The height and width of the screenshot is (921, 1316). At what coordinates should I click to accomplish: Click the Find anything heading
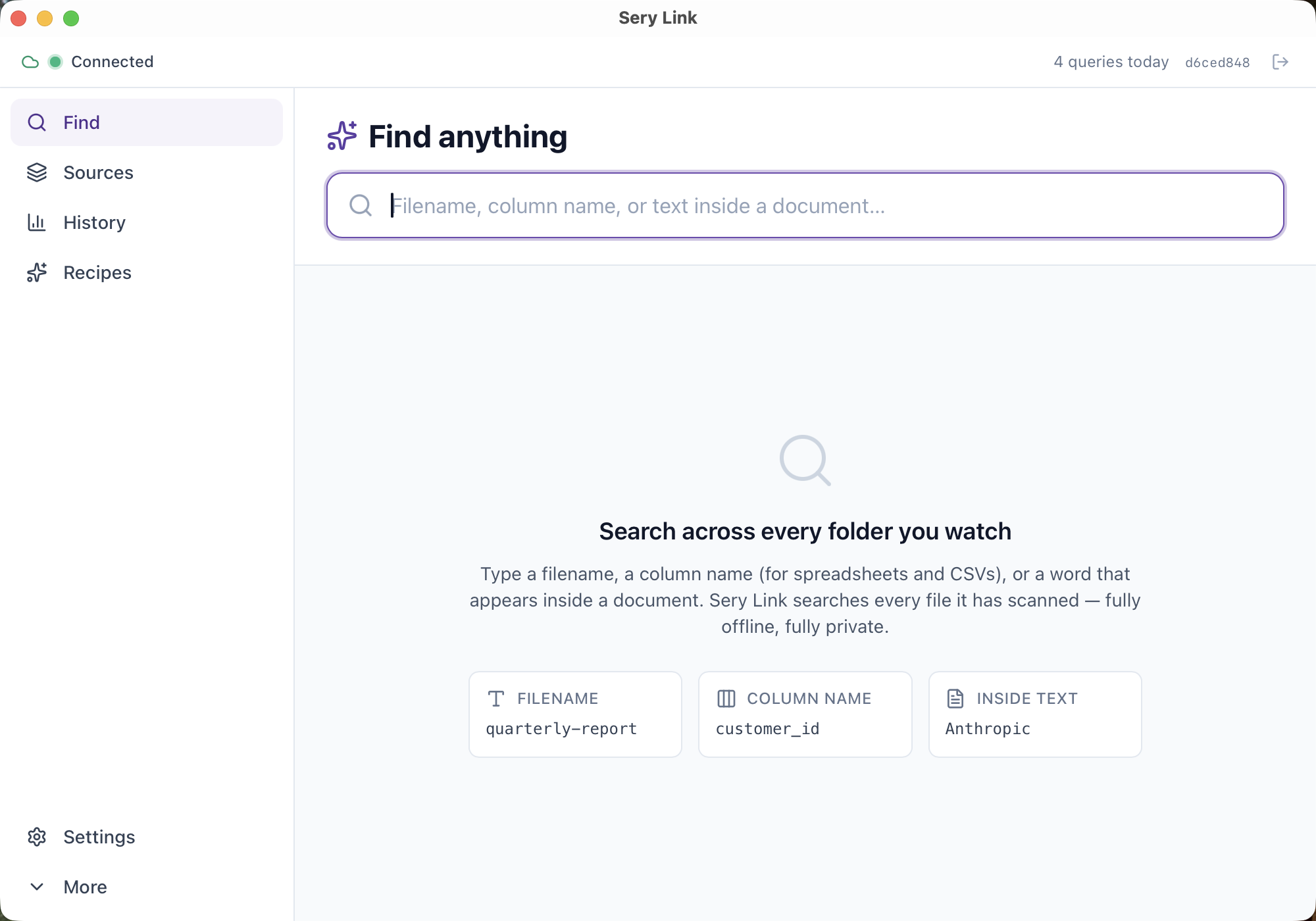(x=468, y=136)
